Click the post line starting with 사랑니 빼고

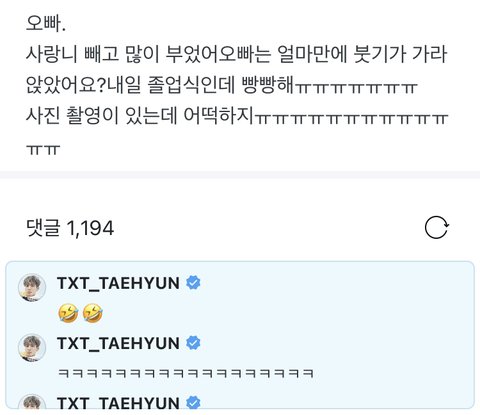point(236,54)
